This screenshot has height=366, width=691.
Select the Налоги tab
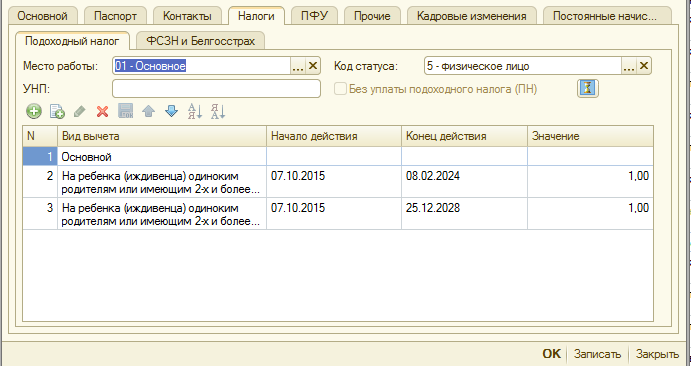pos(256,16)
